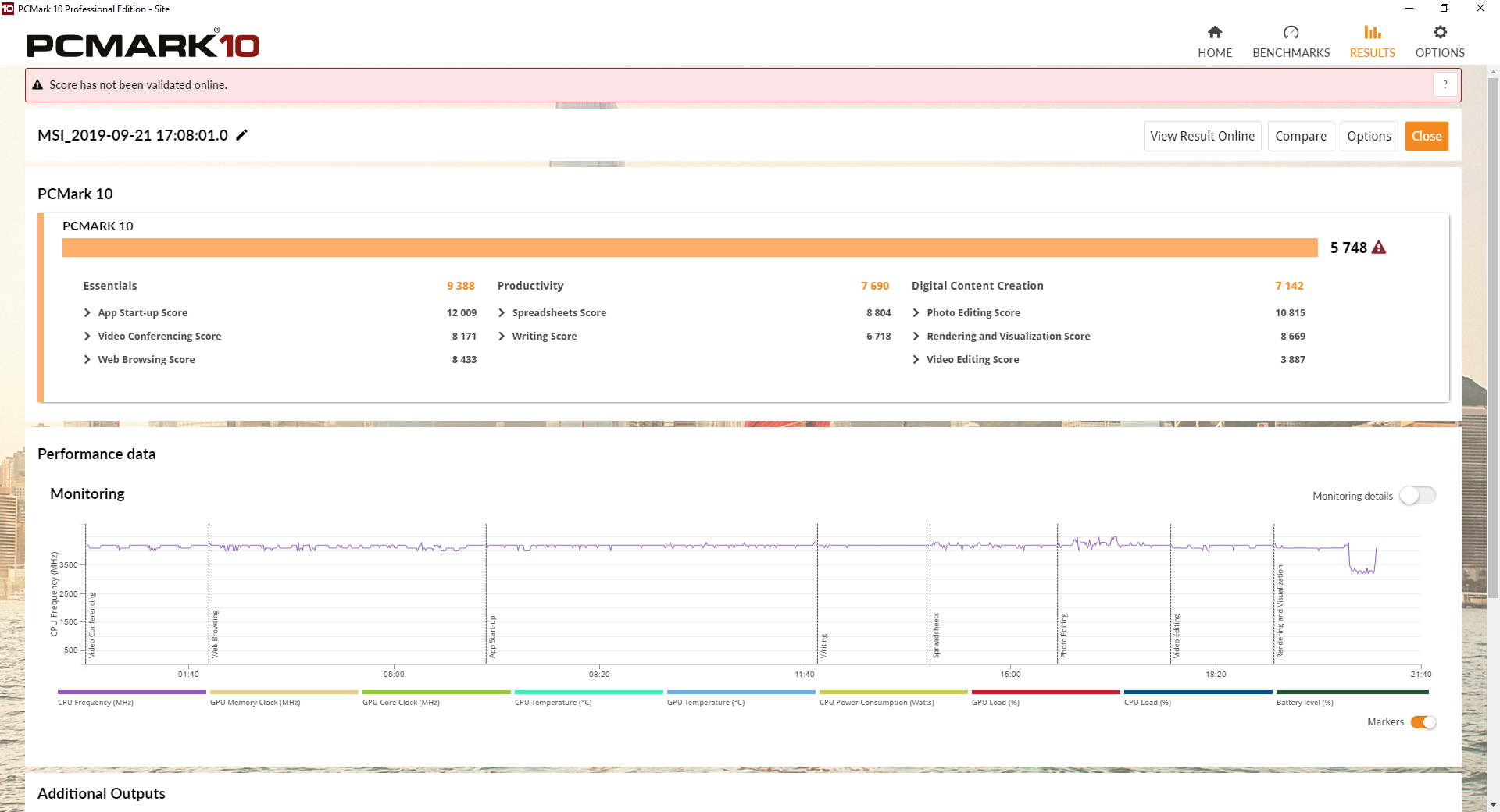The width and height of the screenshot is (1500, 812).
Task: Click the overall score 5 748
Action: [x=1348, y=248]
